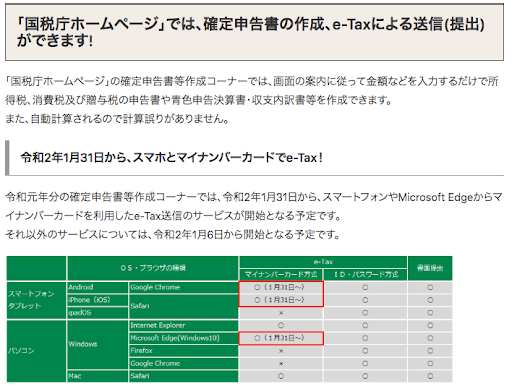Click the Internet Explorer cell
512x389 pixels.
(x=184, y=325)
